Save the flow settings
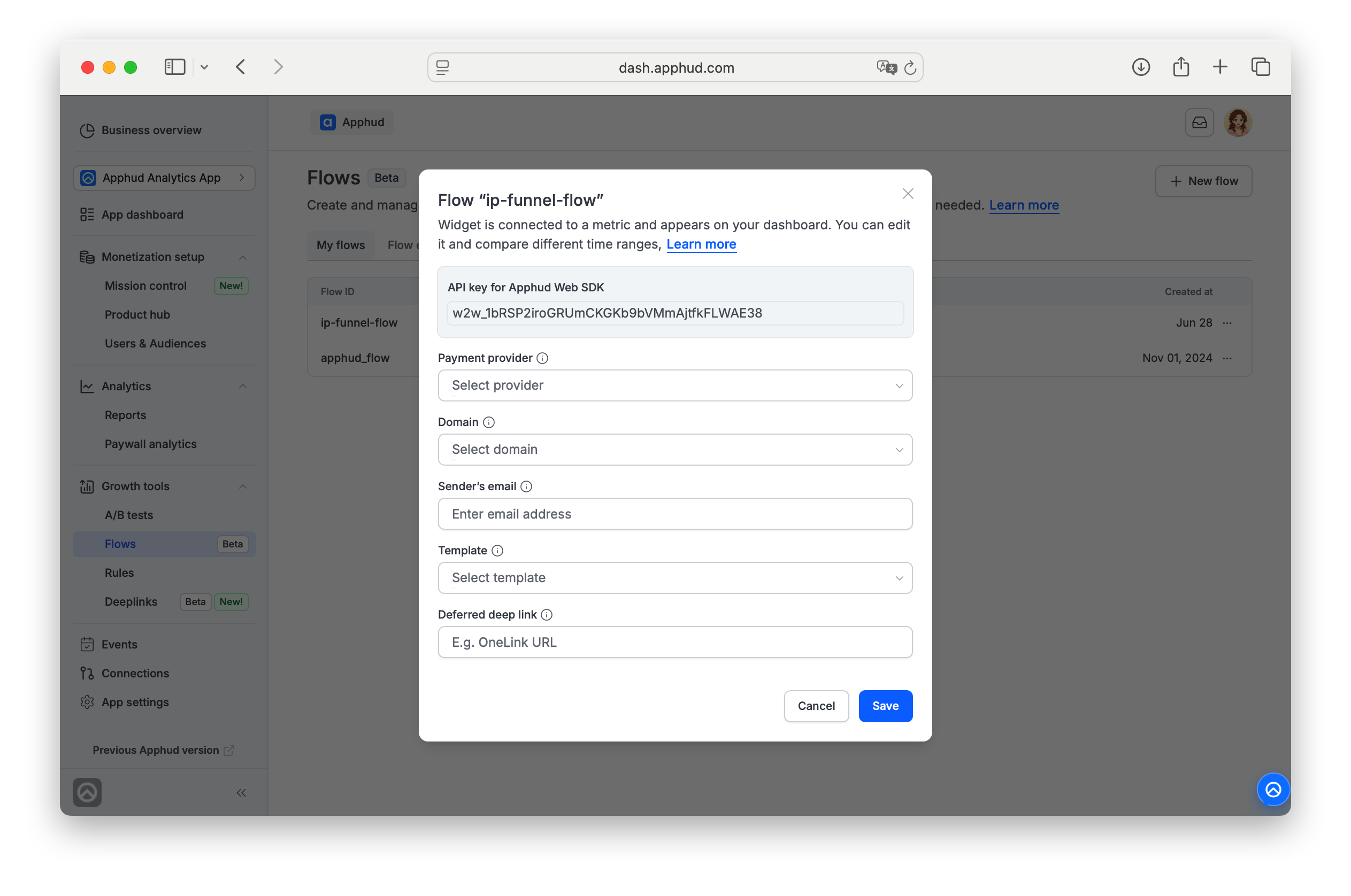Viewport: 1351px width, 896px height. [x=885, y=706]
